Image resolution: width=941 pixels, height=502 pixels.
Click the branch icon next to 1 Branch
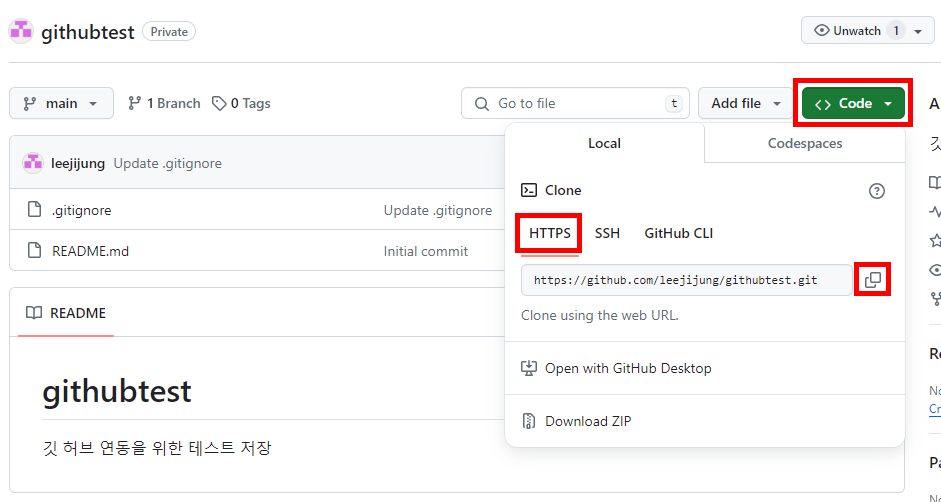point(134,103)
